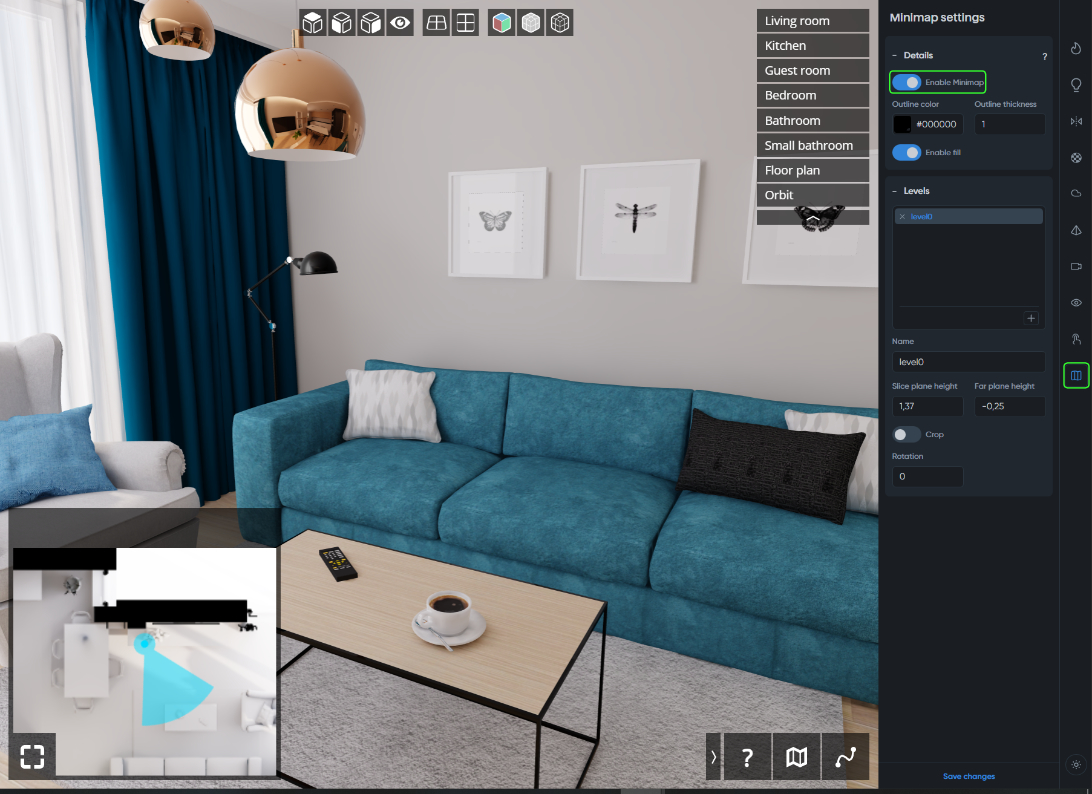The height and width of the screenshot is (794, 1092).
Task: Select the colored cube render mode icon
Action: [x=502, y=23]
